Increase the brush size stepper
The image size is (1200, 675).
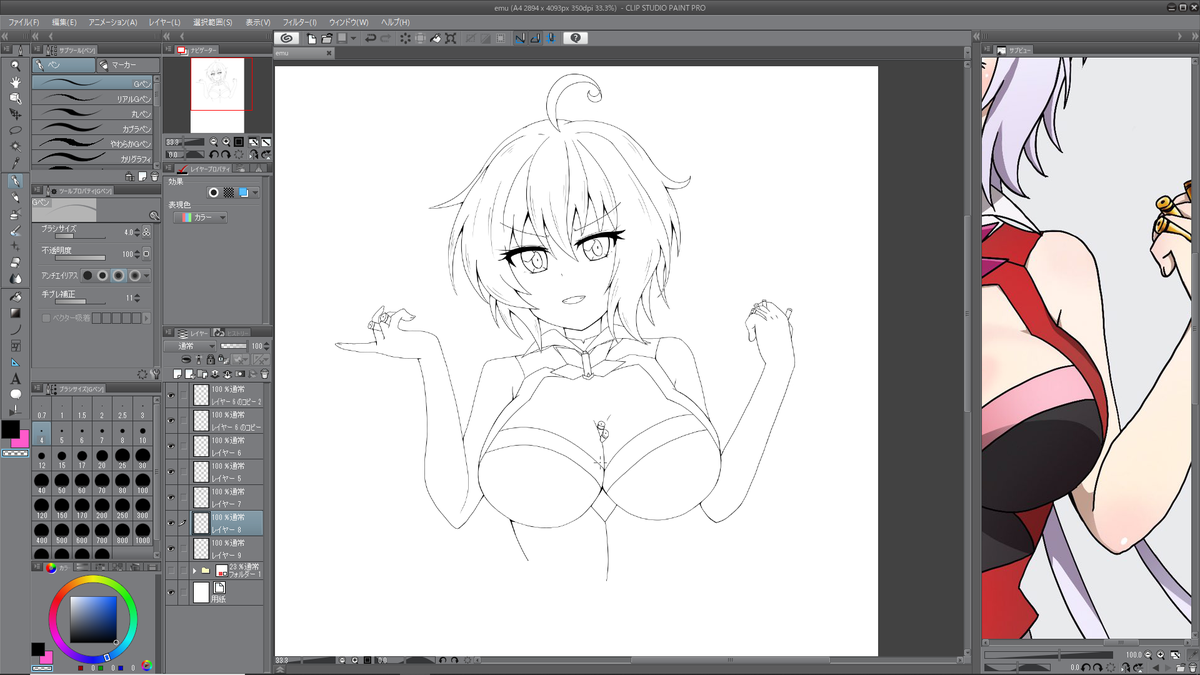[135, 231]
